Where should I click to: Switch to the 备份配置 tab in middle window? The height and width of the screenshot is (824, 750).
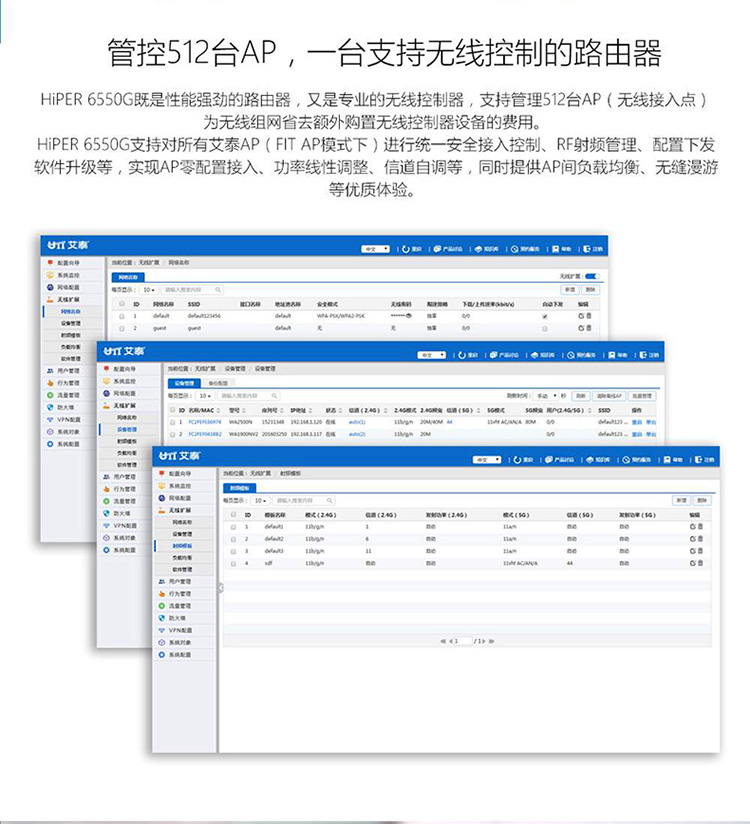click(x=217, y=382)
